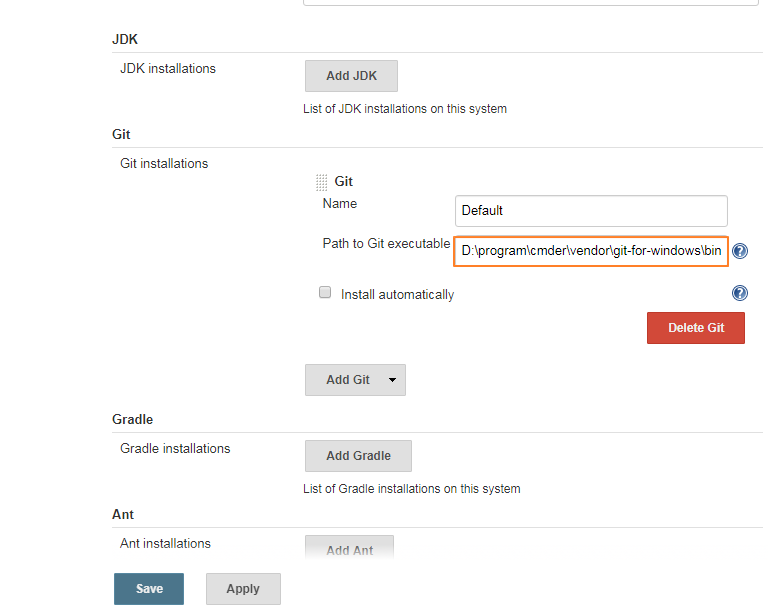
Task: Enable Install automatically checkbox
Action: point(325,292)
